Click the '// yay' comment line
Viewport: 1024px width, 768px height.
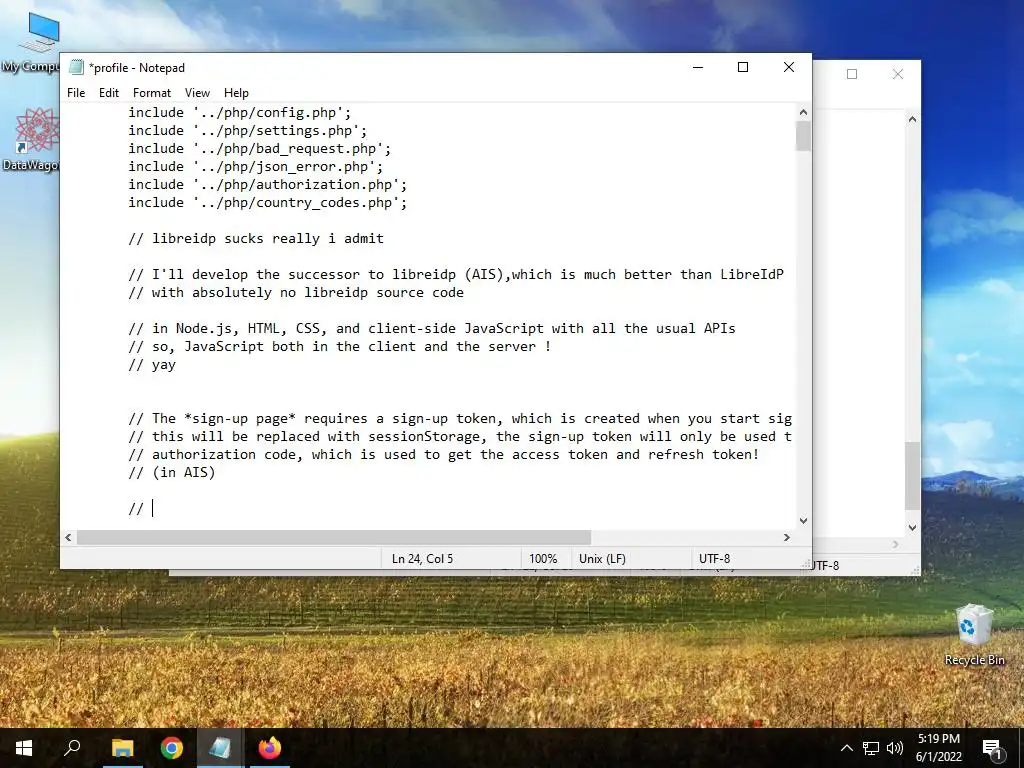click(152, 364)
